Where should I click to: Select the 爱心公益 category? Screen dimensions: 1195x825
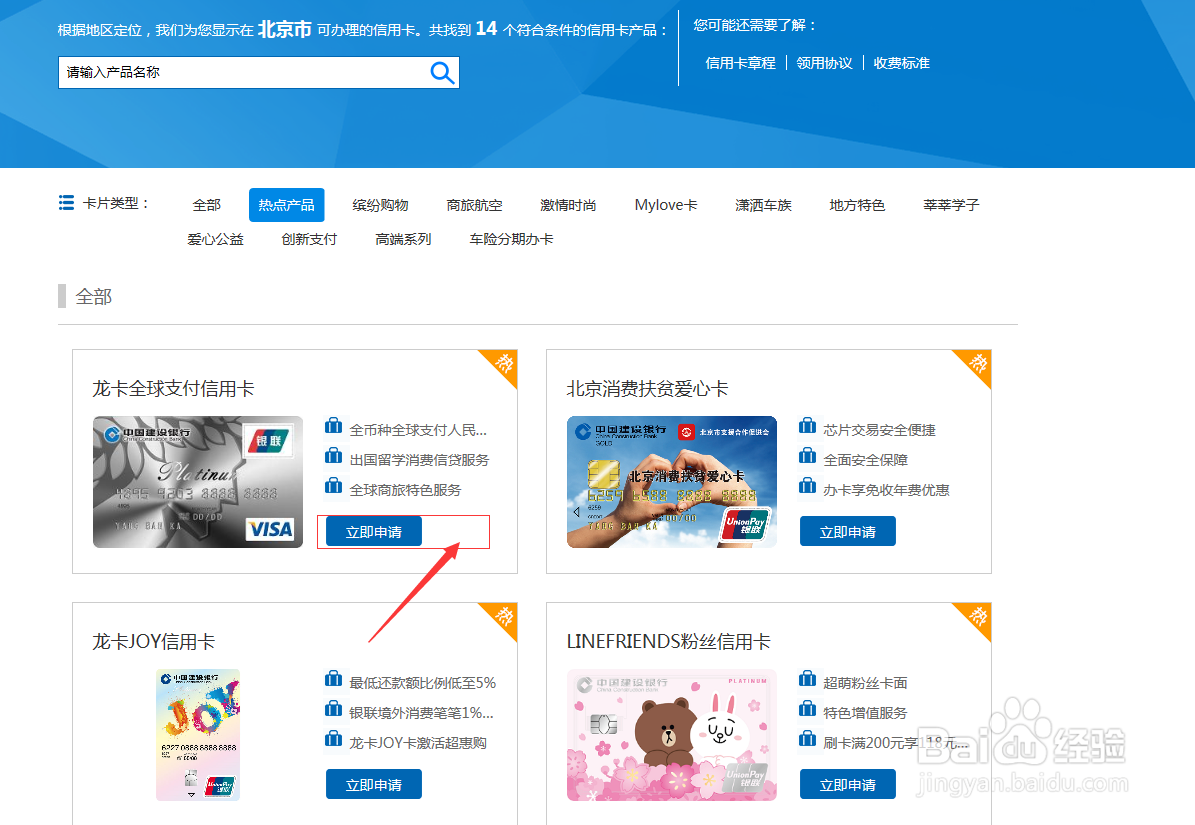(215, 239)
